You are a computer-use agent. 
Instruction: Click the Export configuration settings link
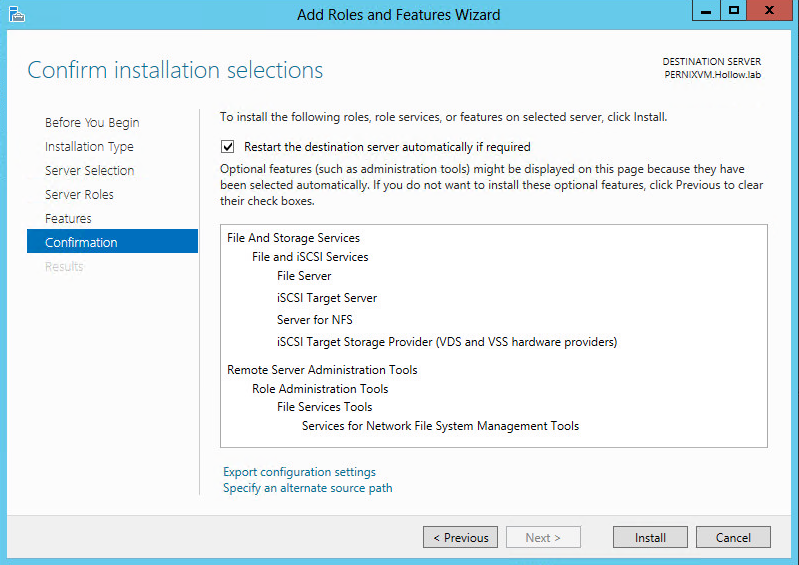(299, 472)
